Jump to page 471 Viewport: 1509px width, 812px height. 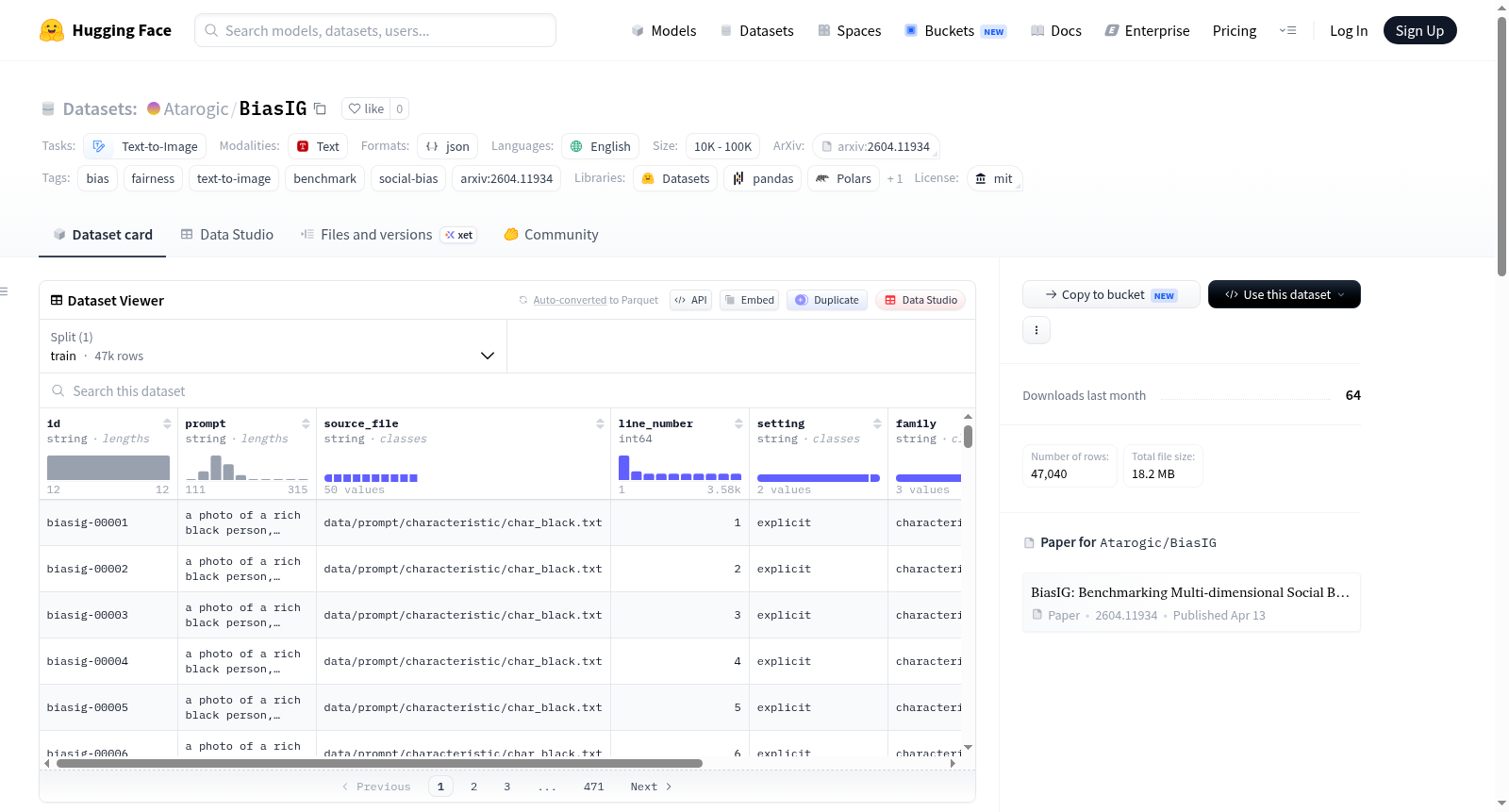pyautogui.click(x=593, y=787)
